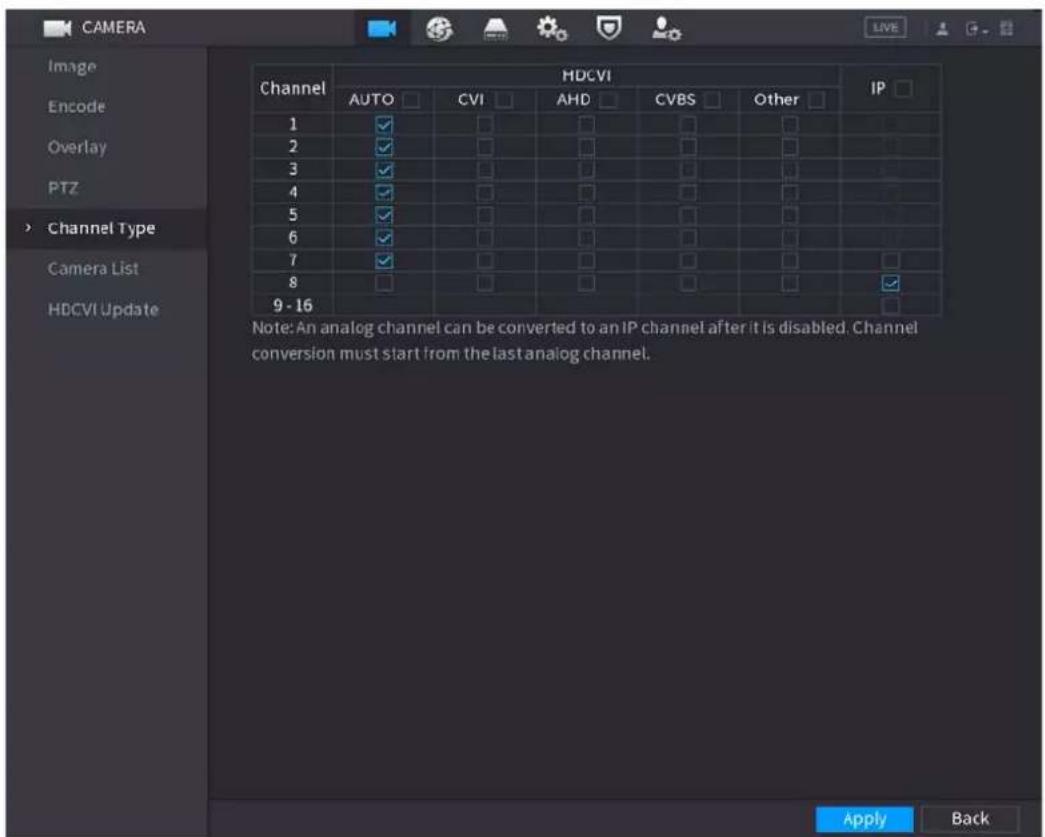This screenshot has width=1045, height=837.
Task: Uncheck IP for channel 8
Action: [890, 283]
